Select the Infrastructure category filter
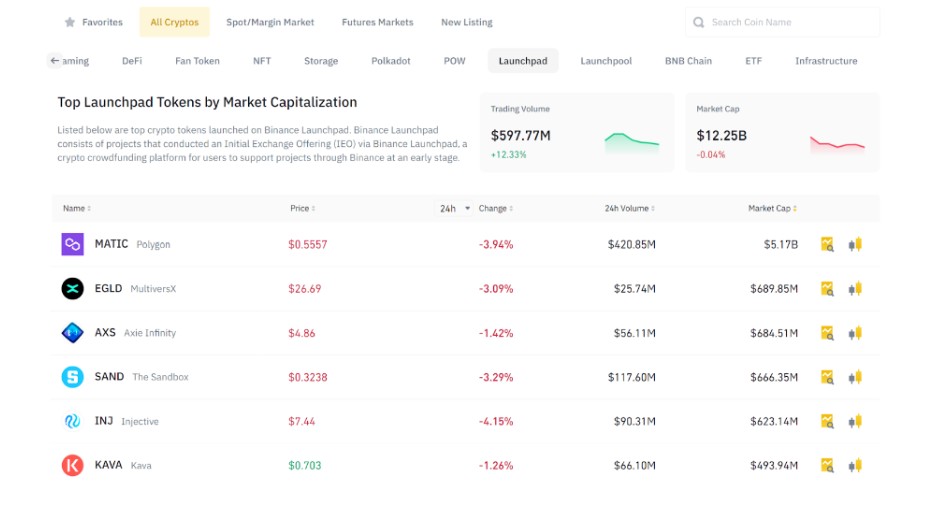The width and height of the screenshot is (933, 506). pyautogui.click(x=826, y=61)
